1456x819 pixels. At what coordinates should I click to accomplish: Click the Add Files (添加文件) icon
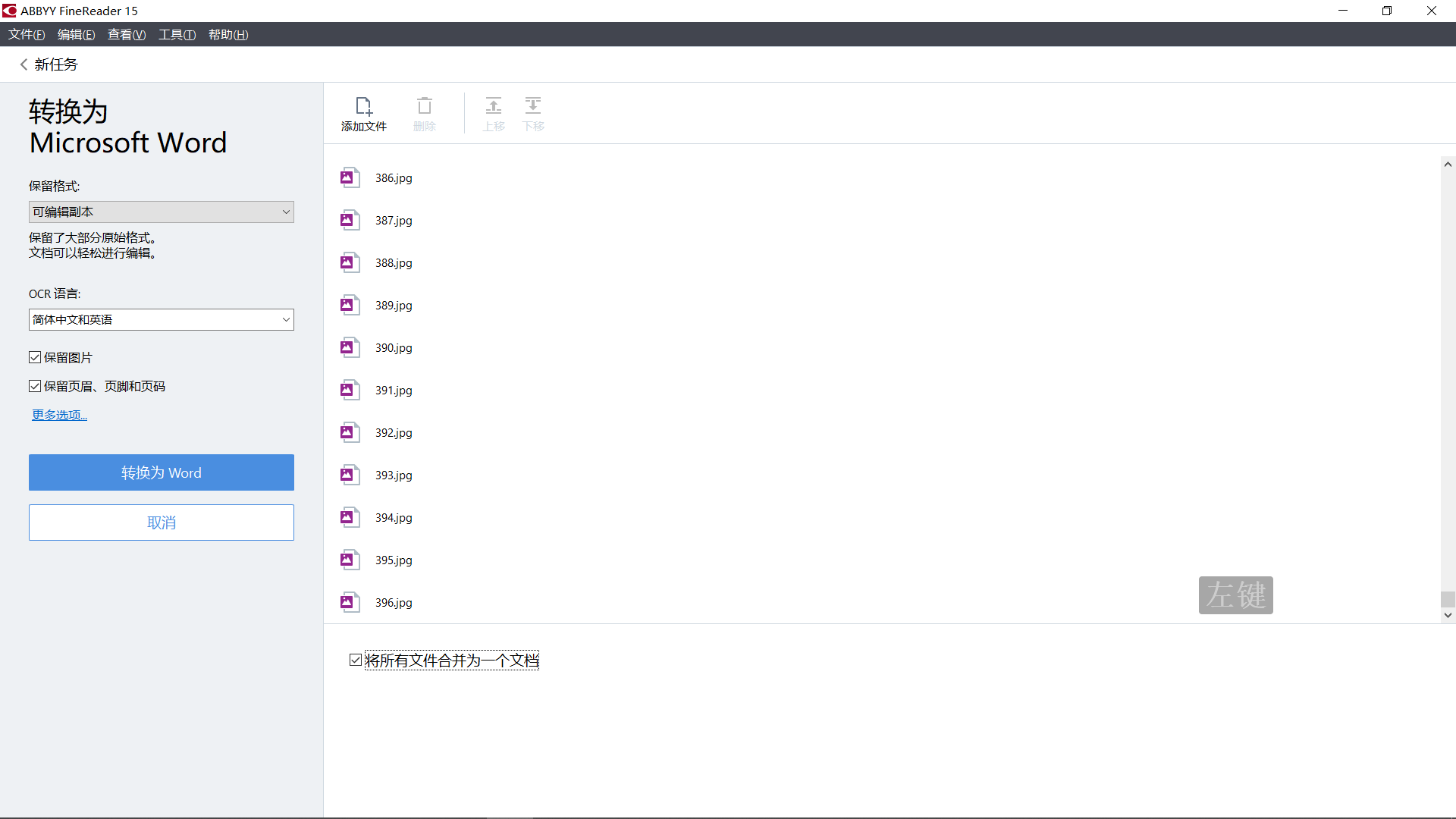364,105
